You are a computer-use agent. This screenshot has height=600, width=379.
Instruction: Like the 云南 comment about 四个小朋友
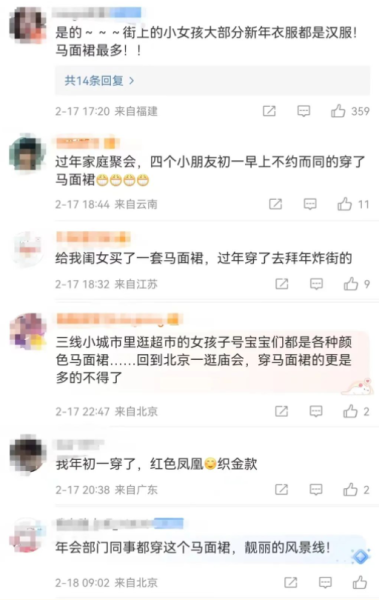345,204
